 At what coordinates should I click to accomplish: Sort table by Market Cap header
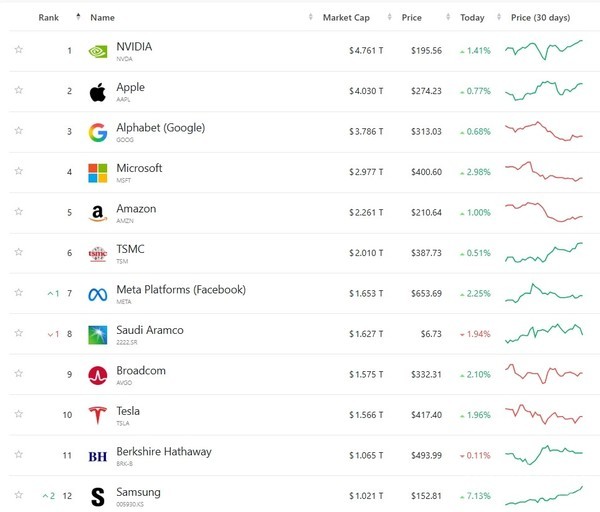coord(346,18)
